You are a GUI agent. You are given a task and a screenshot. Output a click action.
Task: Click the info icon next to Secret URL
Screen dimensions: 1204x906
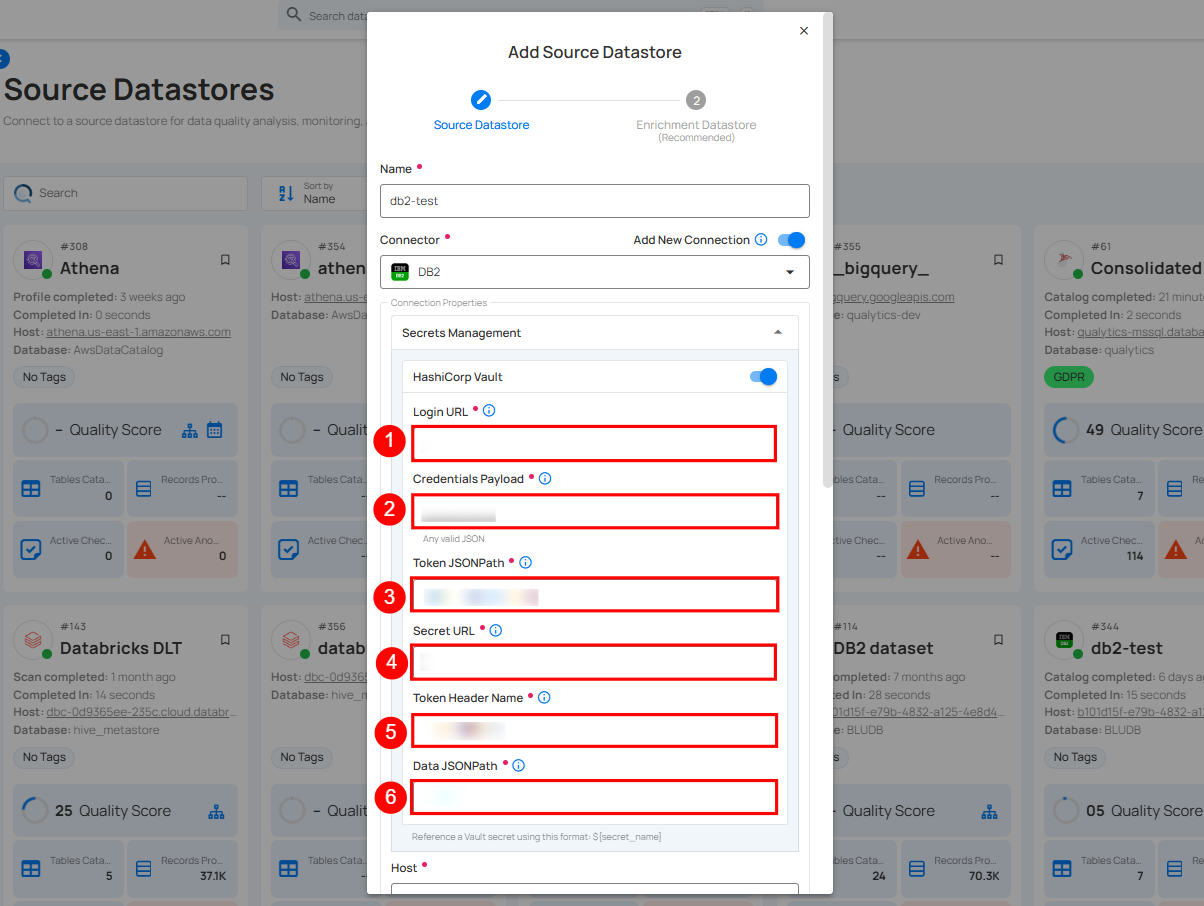495,630
